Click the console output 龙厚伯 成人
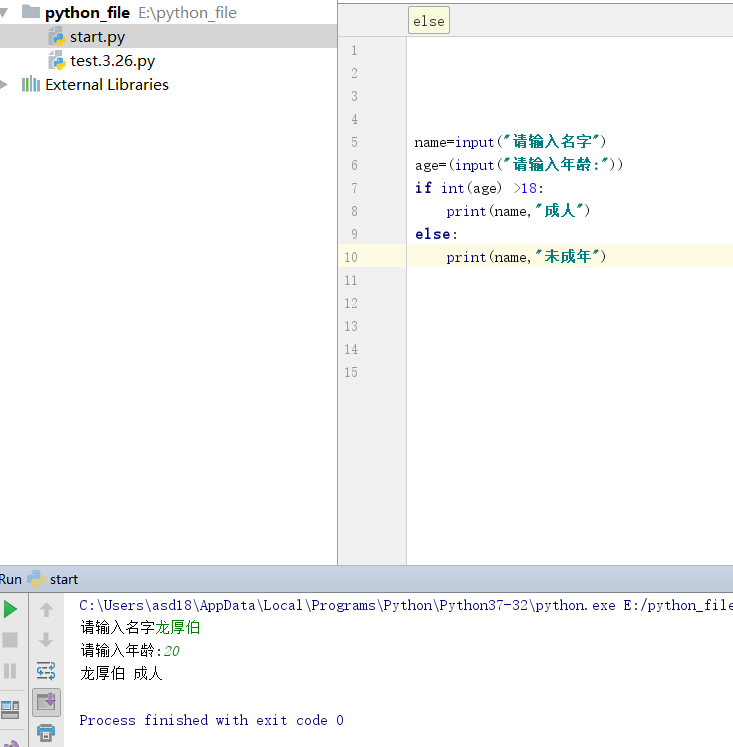The width and height of the screenshot is (733, 747). click(x=121, y=673)
